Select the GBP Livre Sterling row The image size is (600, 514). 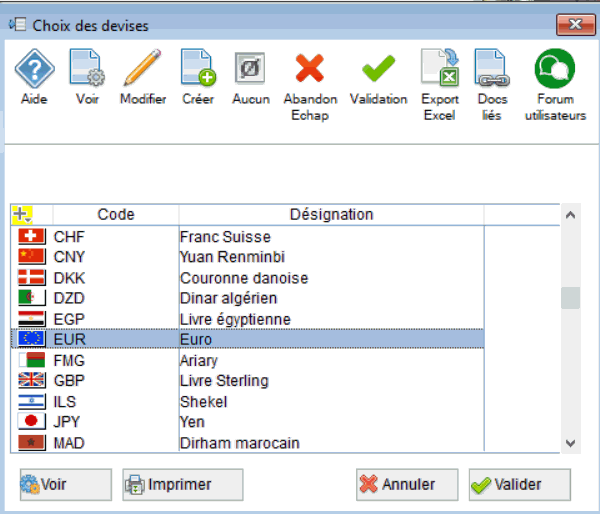(248, 380)
